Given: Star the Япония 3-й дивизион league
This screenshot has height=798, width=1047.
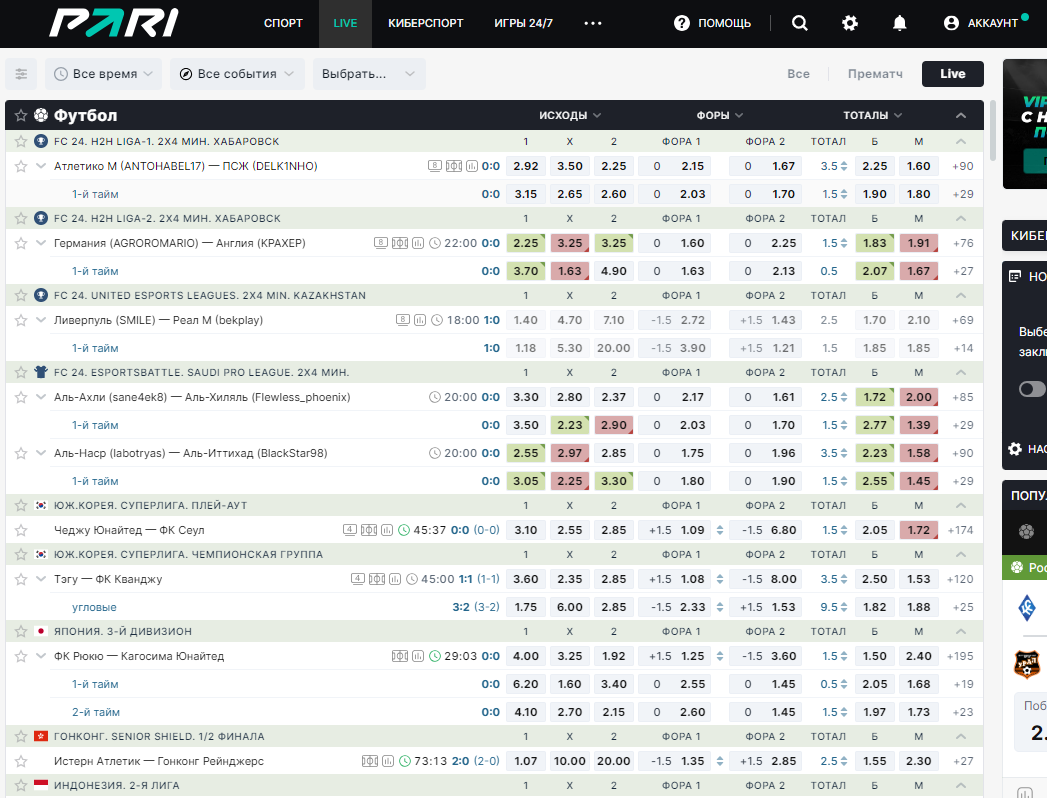Looking at the screenshot, I should (x=21, y=631).
